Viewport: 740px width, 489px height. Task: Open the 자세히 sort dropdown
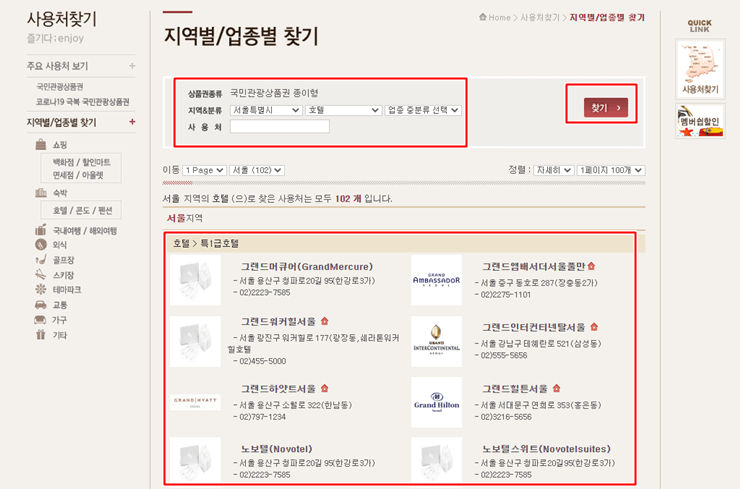(554, 170)
